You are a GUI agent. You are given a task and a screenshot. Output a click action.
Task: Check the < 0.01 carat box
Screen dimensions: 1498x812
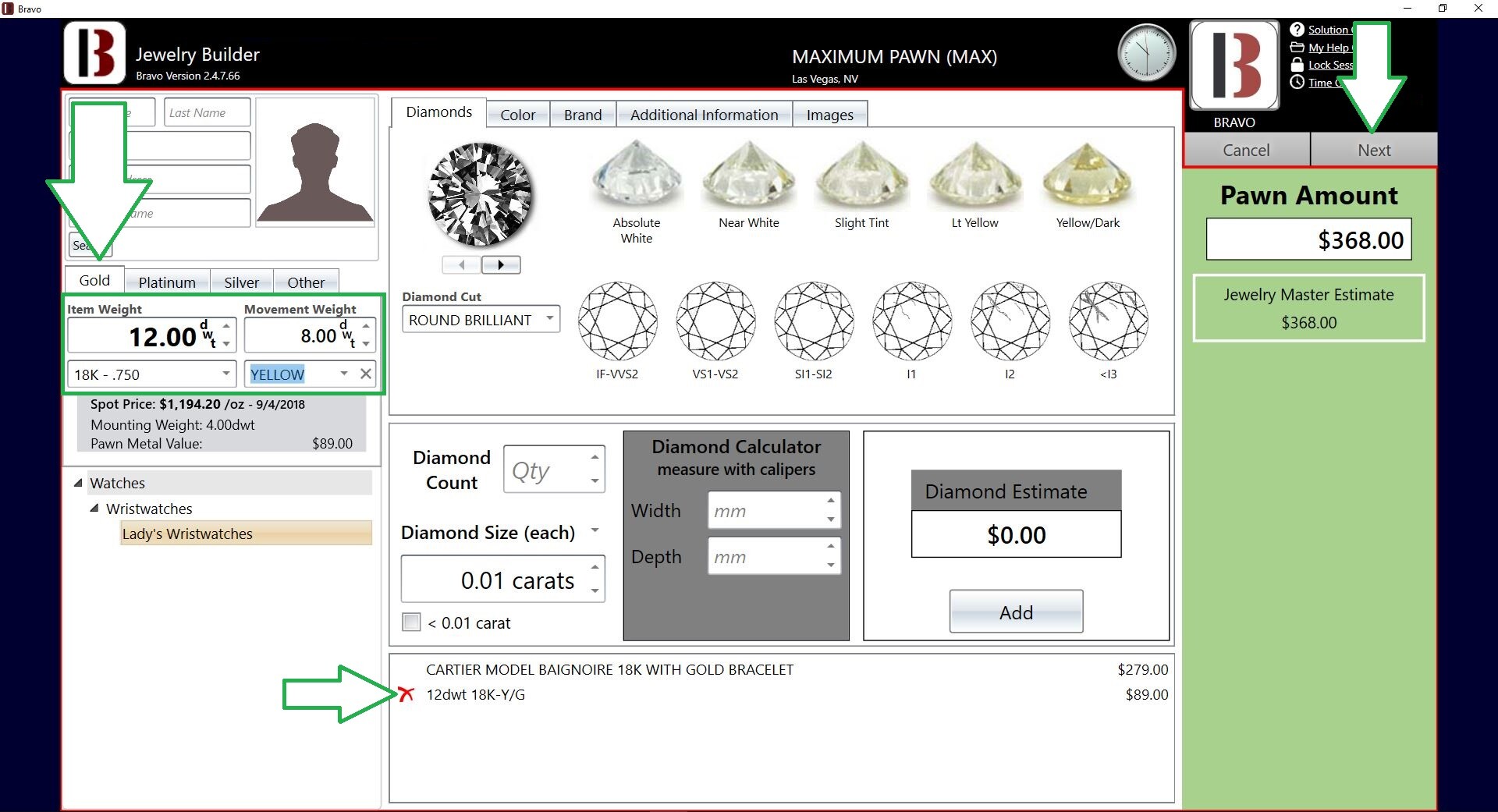(x=411, y=622)
